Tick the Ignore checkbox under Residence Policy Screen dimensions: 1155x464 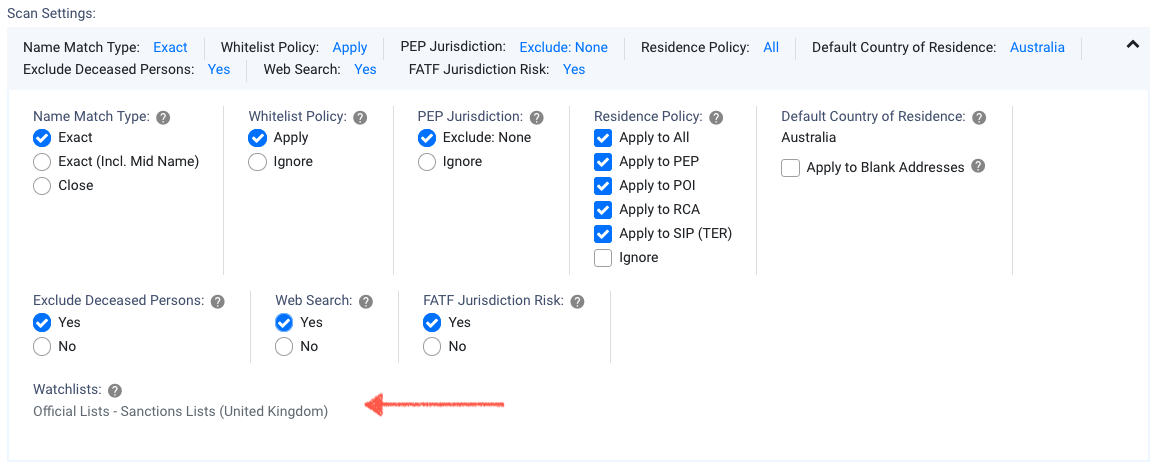[603, 258]
